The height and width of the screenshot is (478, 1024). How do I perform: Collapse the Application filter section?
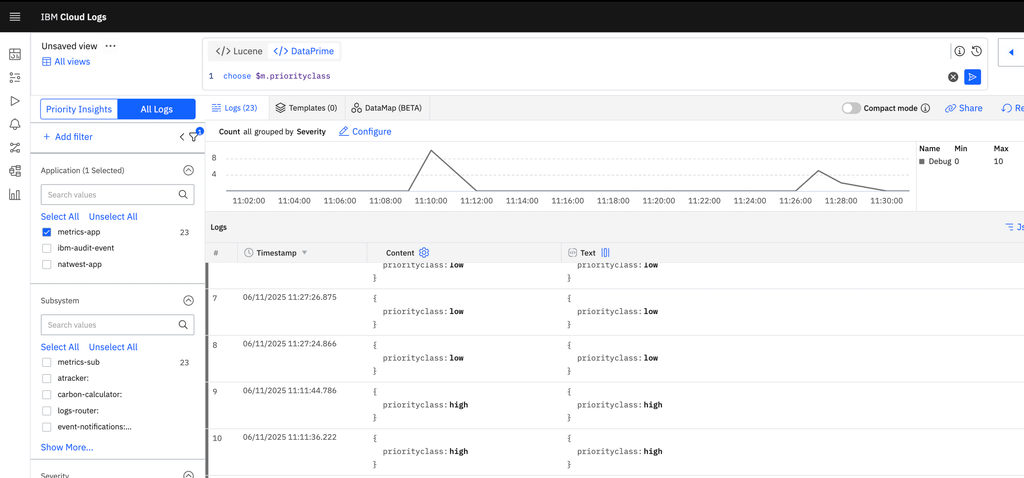click(188, 170)
